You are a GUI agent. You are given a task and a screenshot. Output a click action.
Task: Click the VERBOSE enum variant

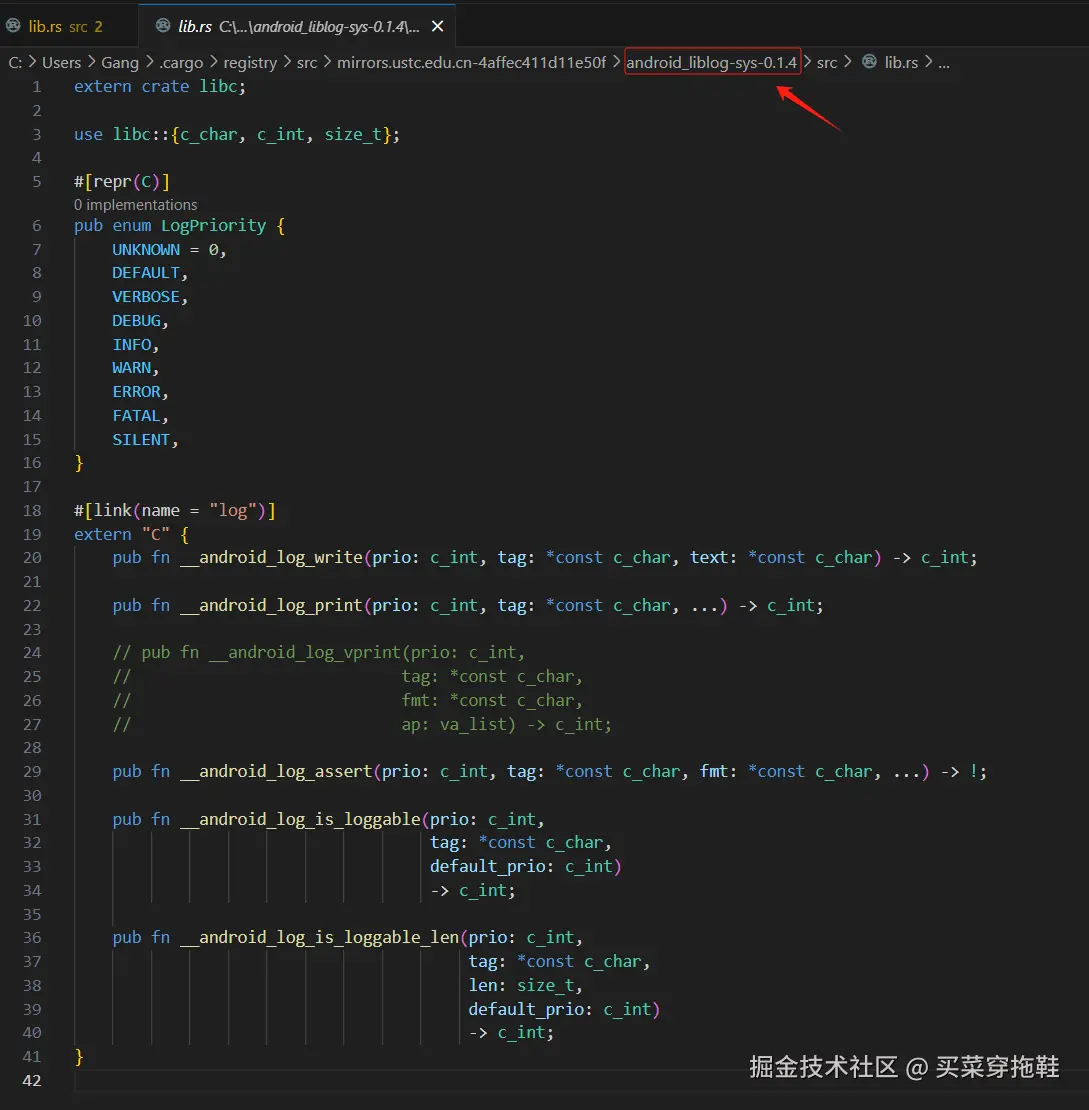click(x=146, y=297)
